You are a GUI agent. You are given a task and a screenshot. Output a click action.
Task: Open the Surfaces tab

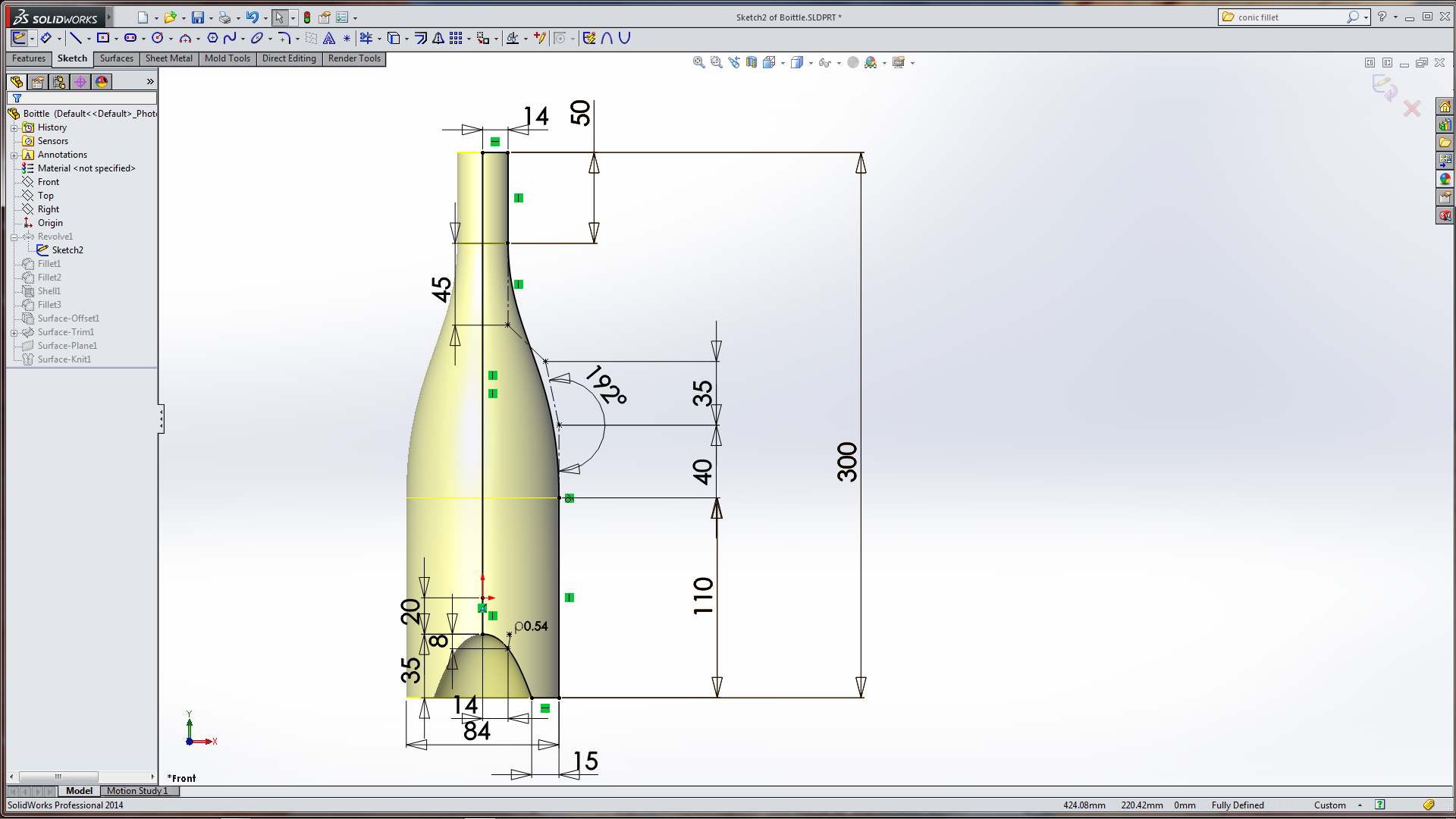click(116, 58)
